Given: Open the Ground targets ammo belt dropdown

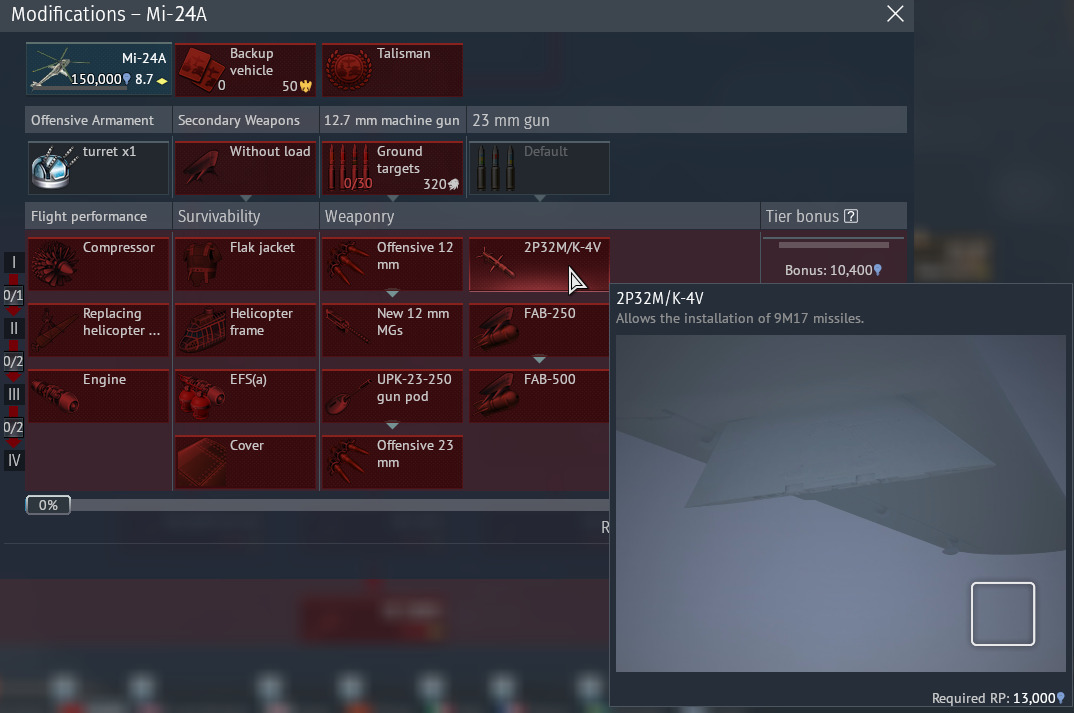Looking at the screenshot, I should click(392, 197).
